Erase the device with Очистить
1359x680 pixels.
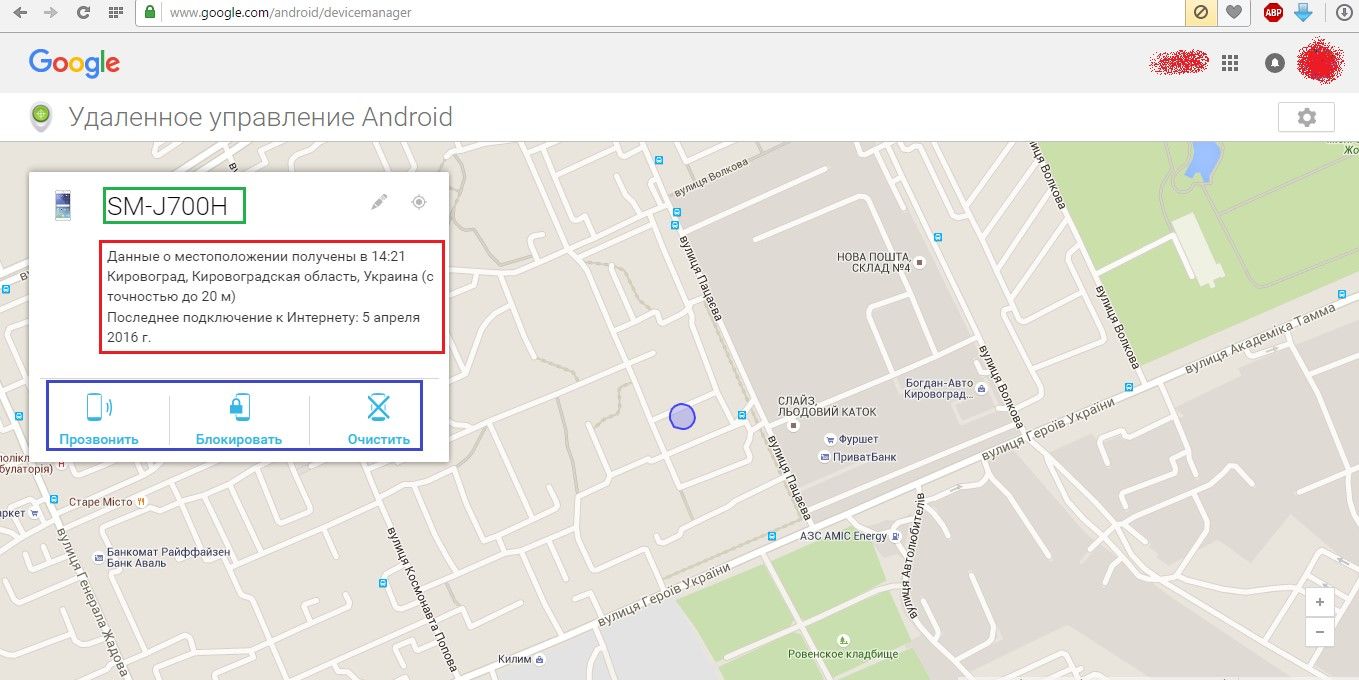point(379,419)
